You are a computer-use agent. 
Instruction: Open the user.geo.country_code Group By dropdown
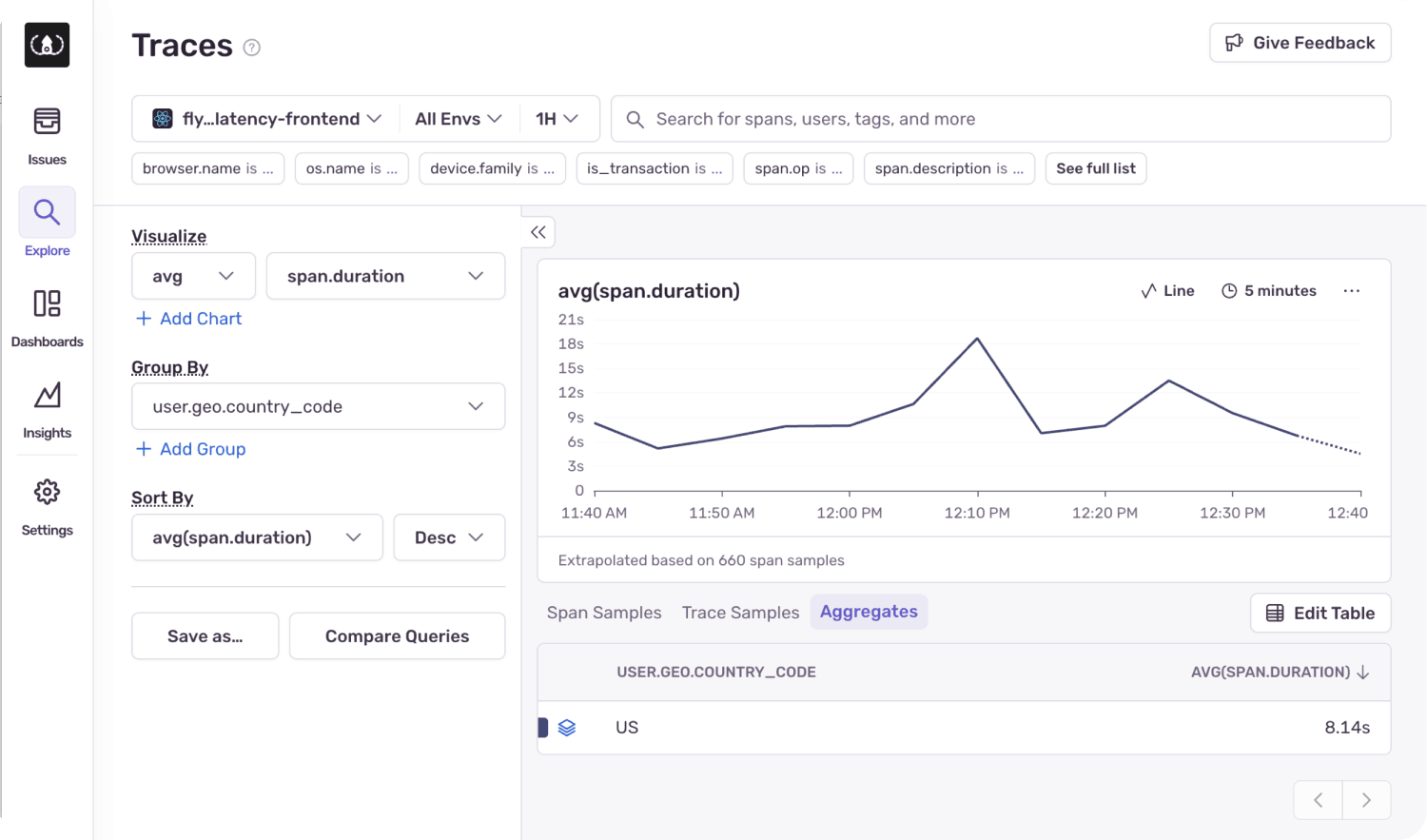[318, 407]
